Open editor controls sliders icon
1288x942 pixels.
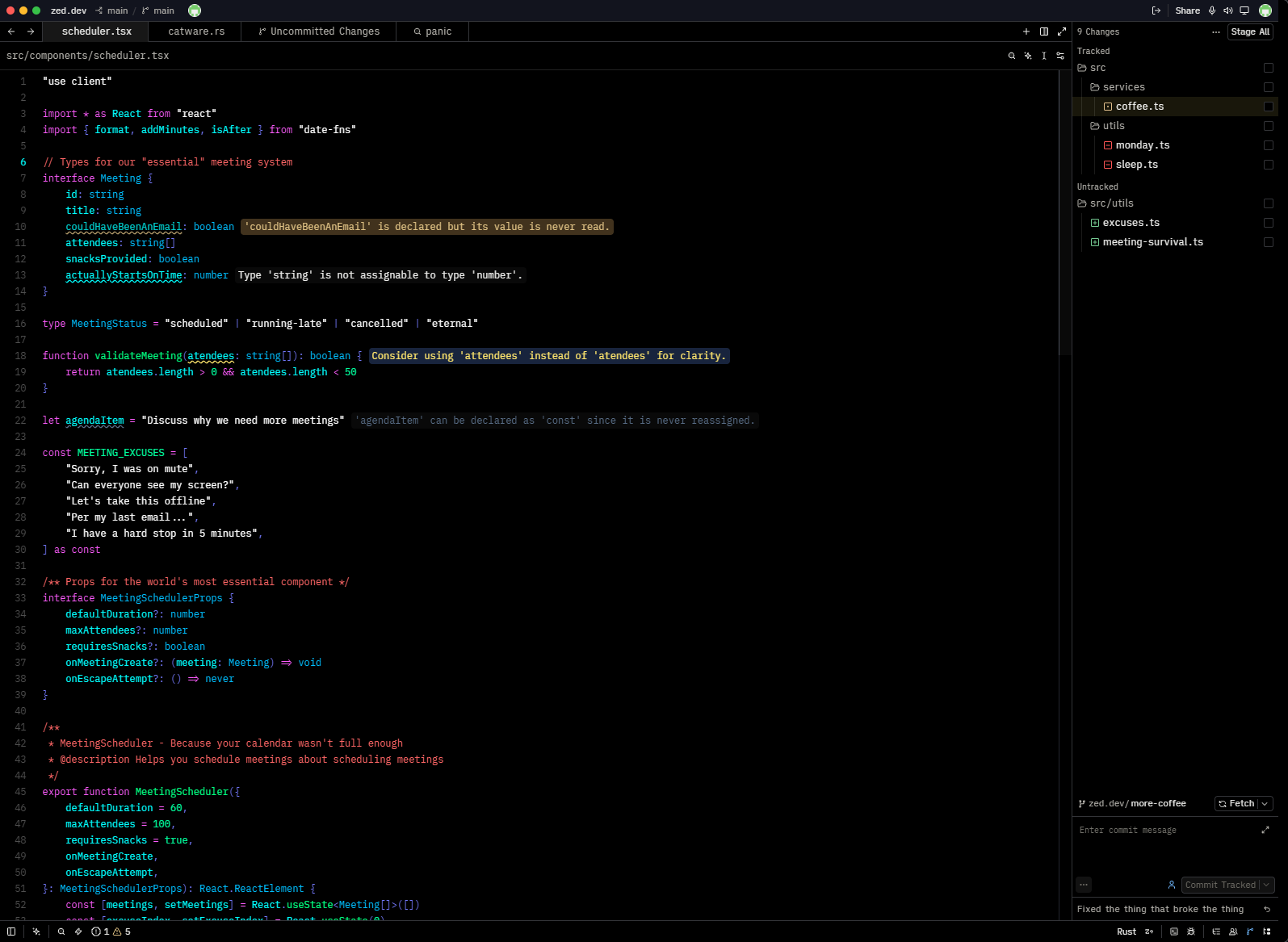tap(1060, 56)
